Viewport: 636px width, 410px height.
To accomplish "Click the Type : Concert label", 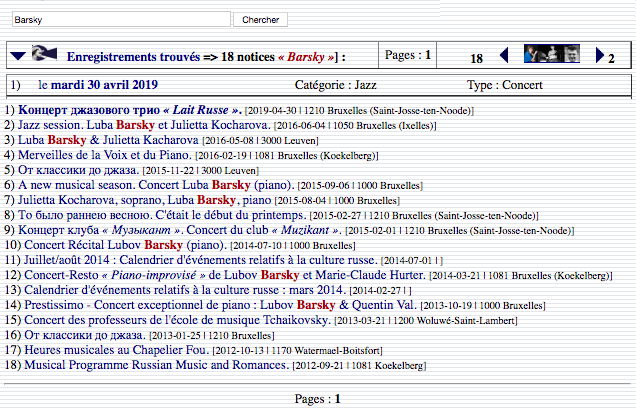I will coord(505,85).
